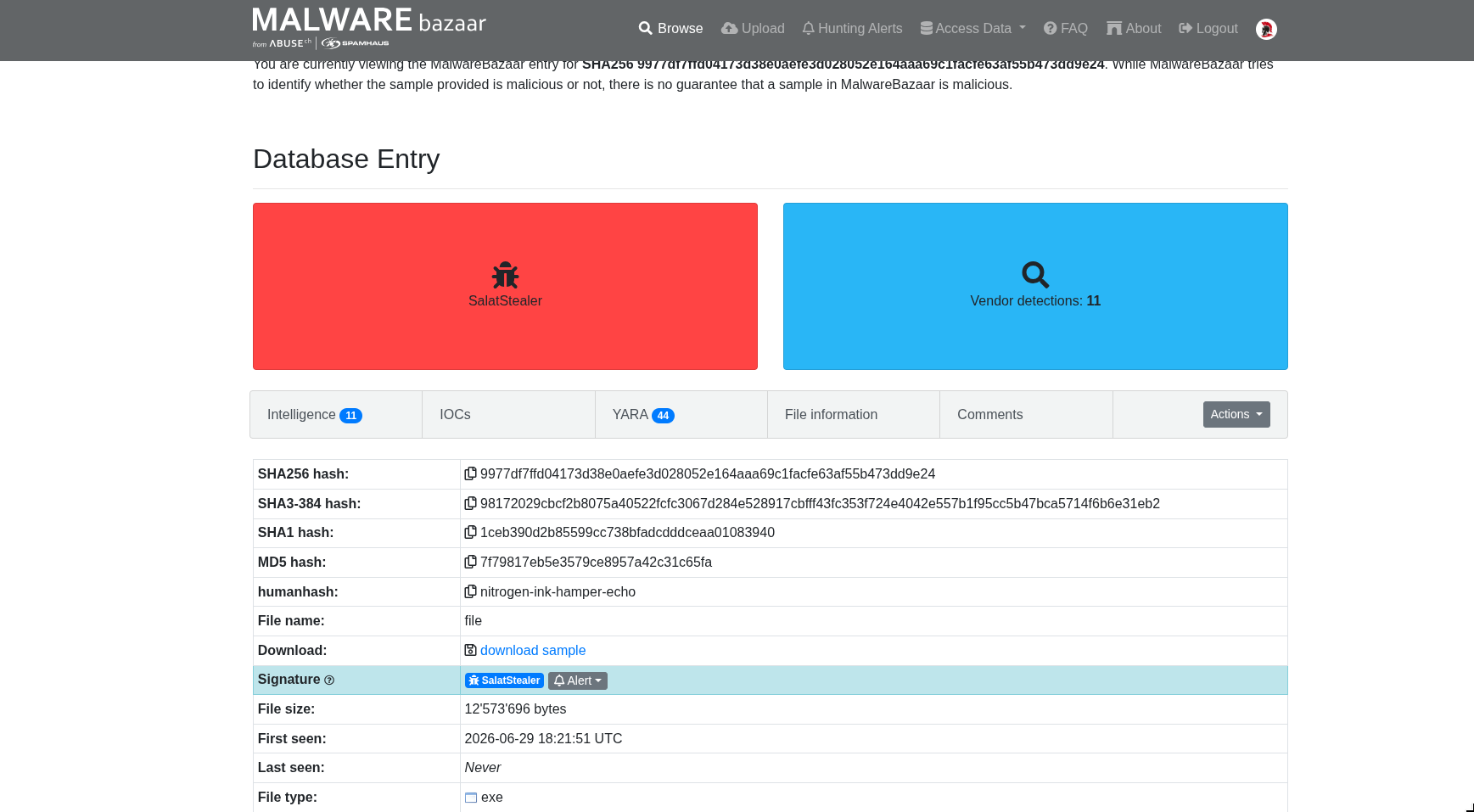Copy the SHA3-384 hash via copy icon
Viewport: 1474px width, 812px height.
[470, 503]
